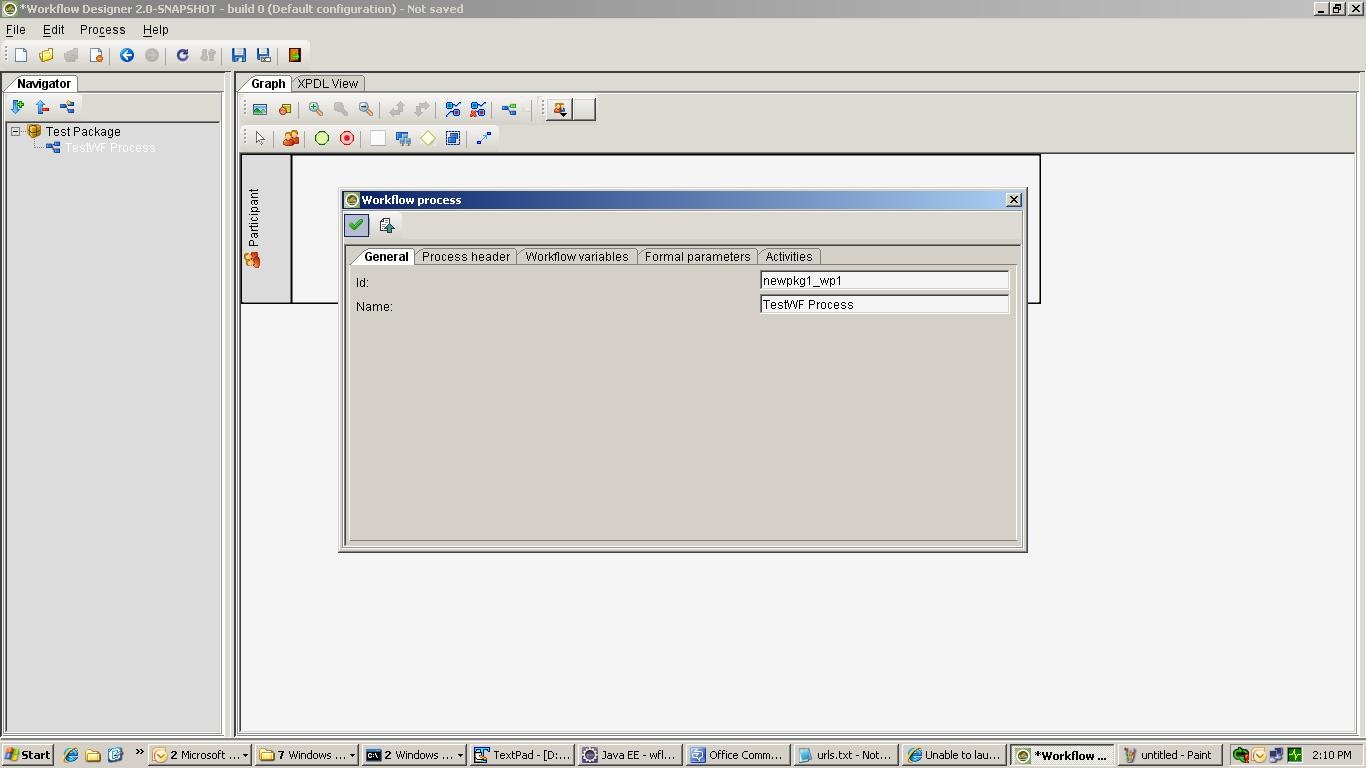Click the blue floppy disk Save icon
Image resolution: width=1366 pixels, height=768 pixels.
click(x=239, y=55)
